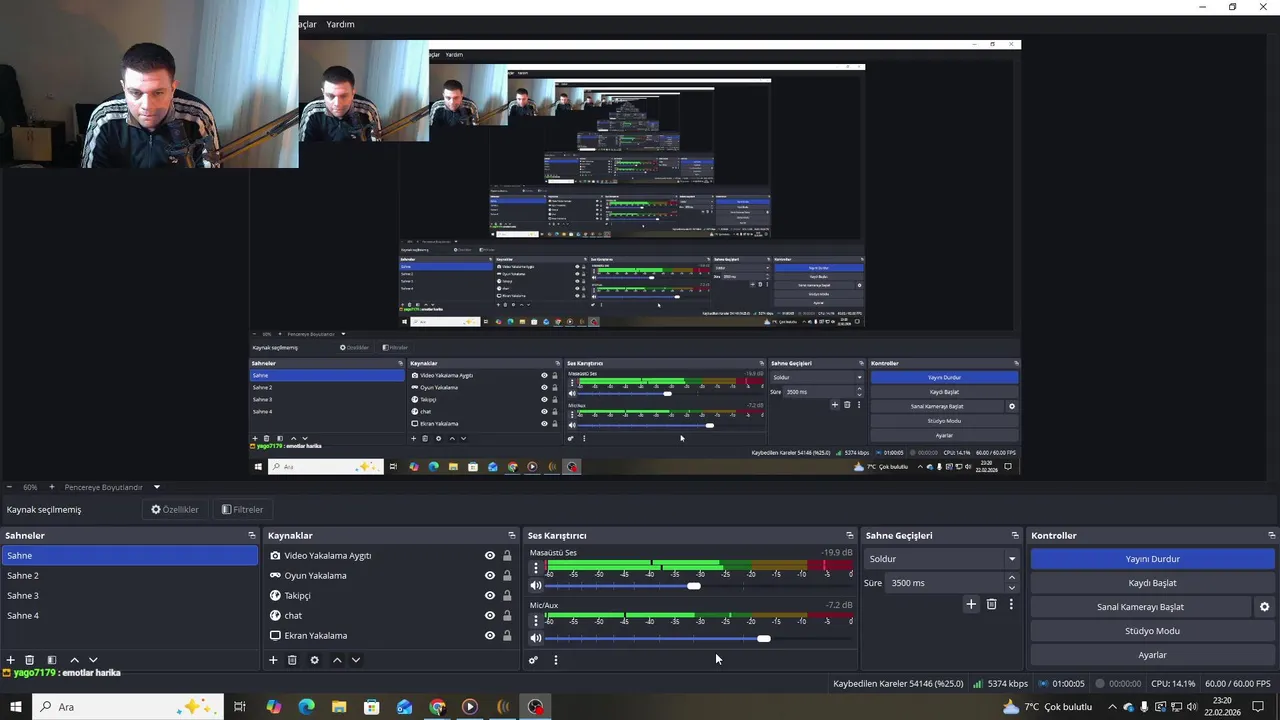
Task: Open Ayarlar settings button
Action: (x=1152, y=655)
